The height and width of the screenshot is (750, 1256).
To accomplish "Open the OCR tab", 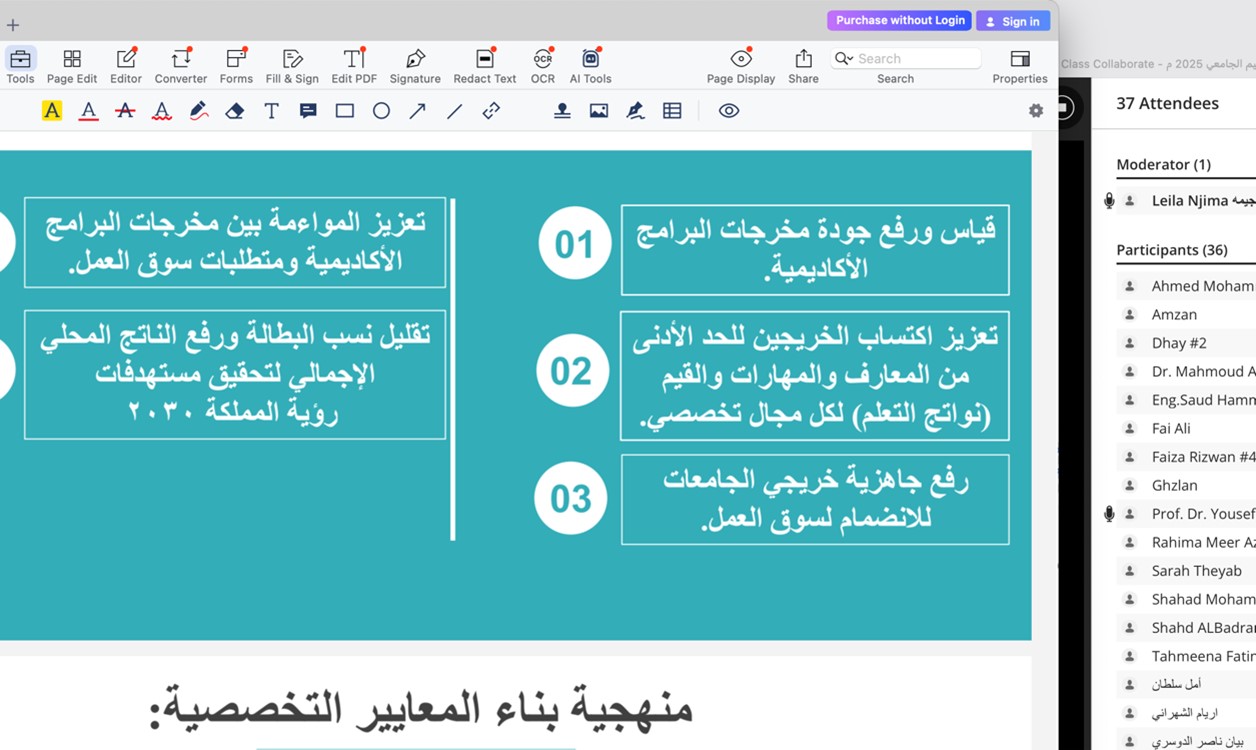I will pyautogui.click(x=543, y=66).
